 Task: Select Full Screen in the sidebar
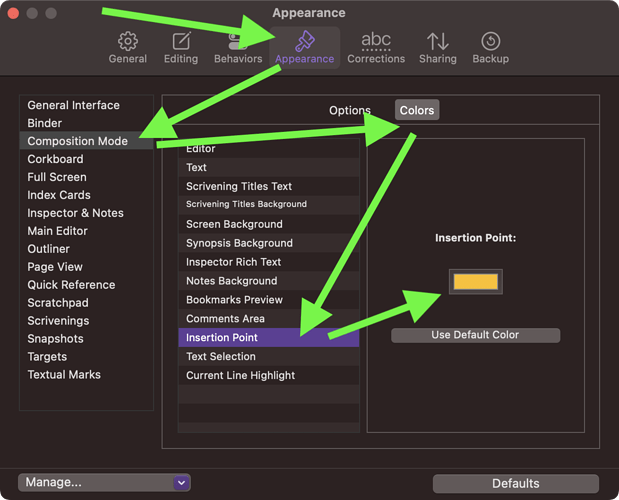86,177
